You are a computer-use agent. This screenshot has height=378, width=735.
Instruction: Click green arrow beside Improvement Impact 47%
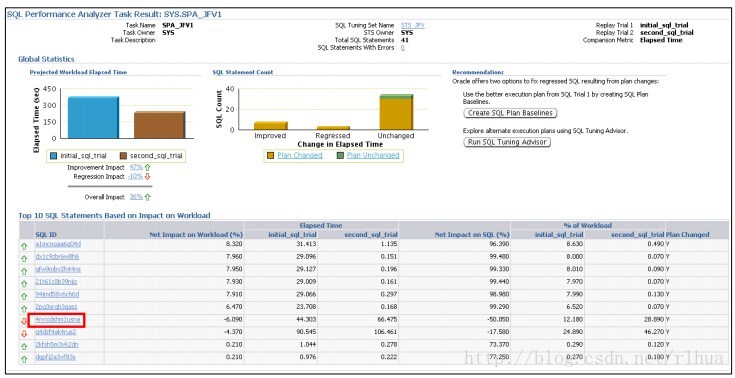148,167
